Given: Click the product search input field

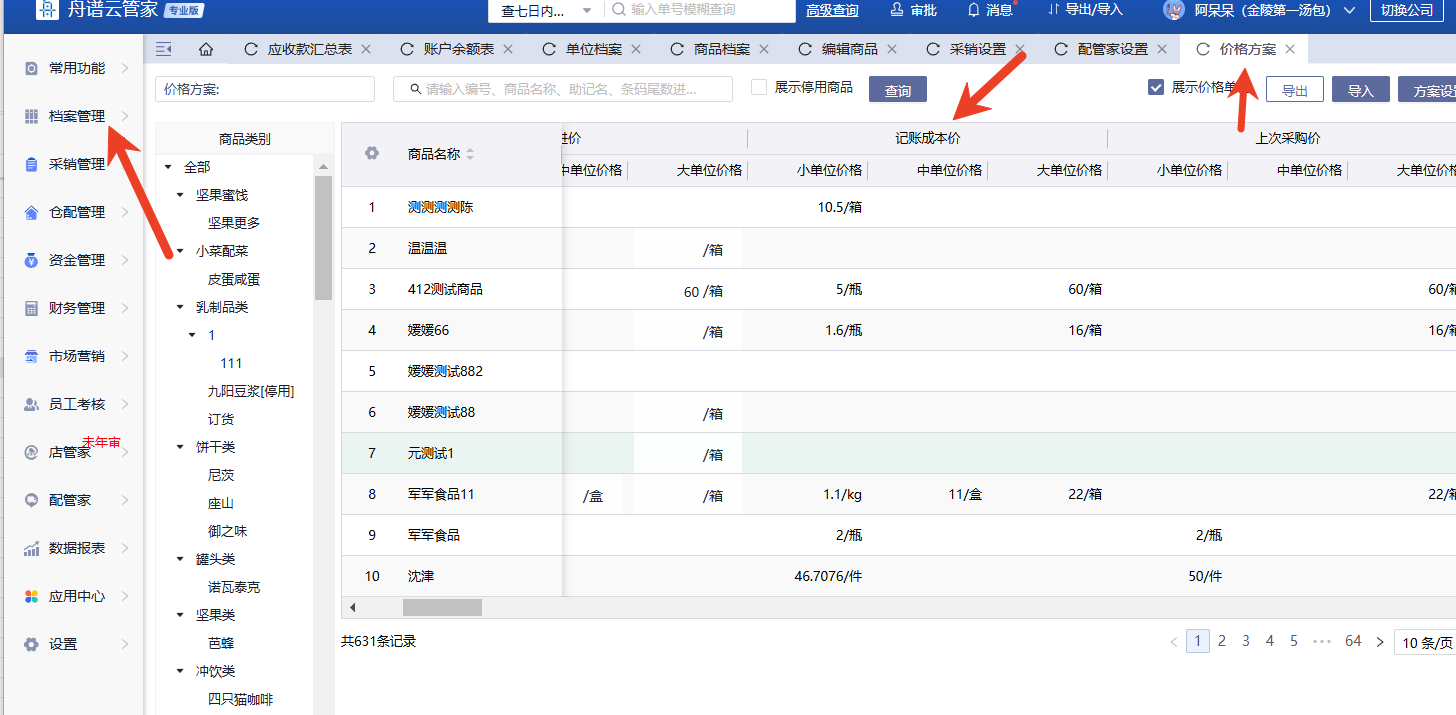Looking at the screenshot, I should tap(563, 89).
